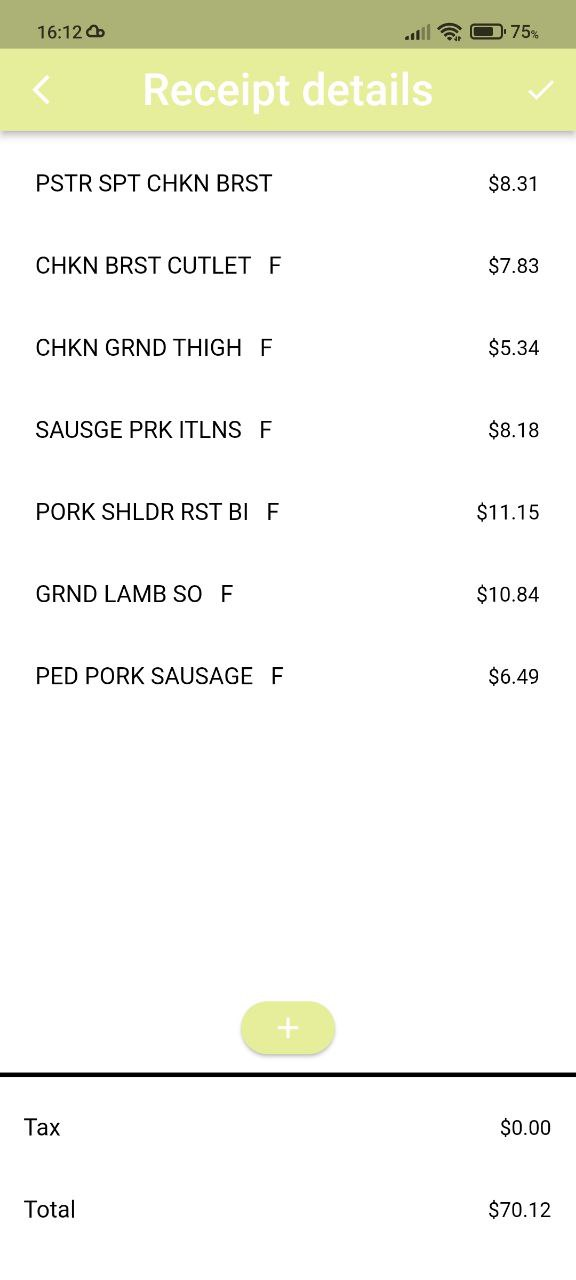
Task: Click the cellular signal icon
Action: point(416,31)
